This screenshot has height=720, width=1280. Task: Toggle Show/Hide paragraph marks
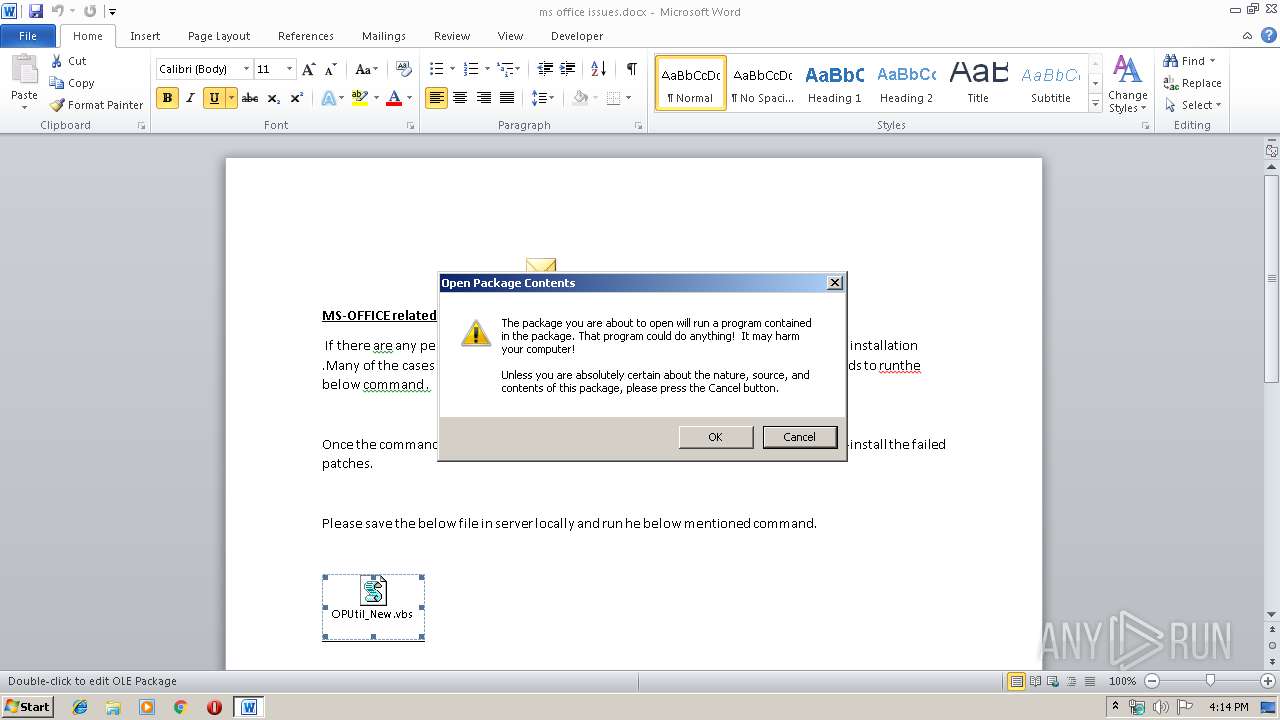coord(631,69)
